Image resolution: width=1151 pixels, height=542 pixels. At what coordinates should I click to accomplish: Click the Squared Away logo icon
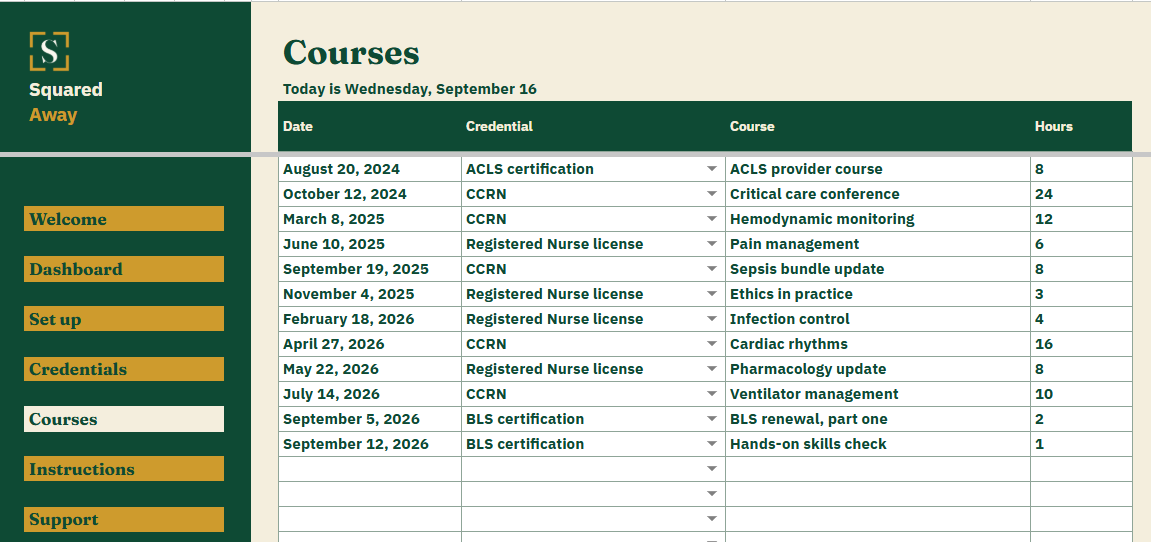coord(49,51)
